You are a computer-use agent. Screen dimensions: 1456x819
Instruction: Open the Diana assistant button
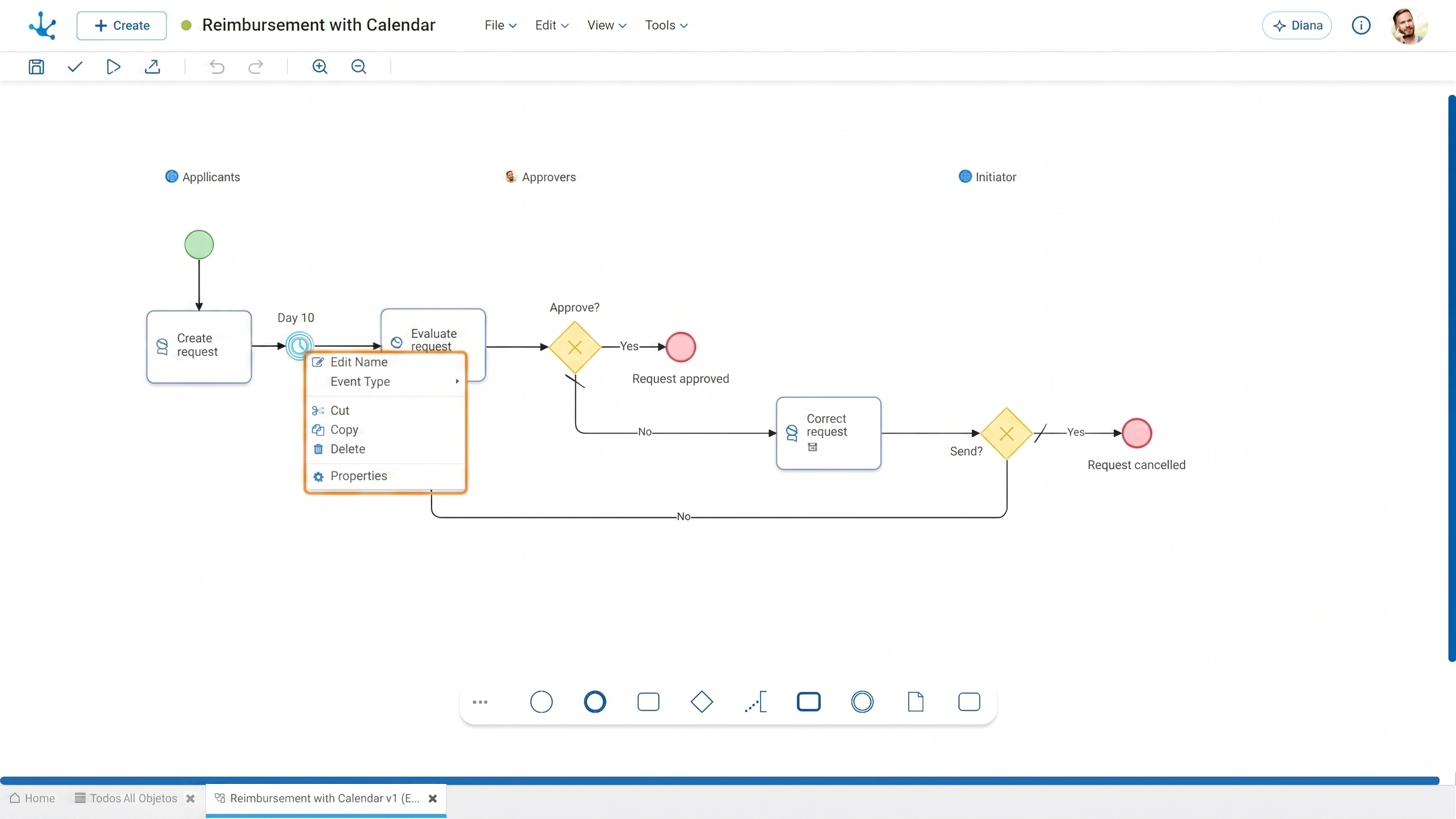1297,26
